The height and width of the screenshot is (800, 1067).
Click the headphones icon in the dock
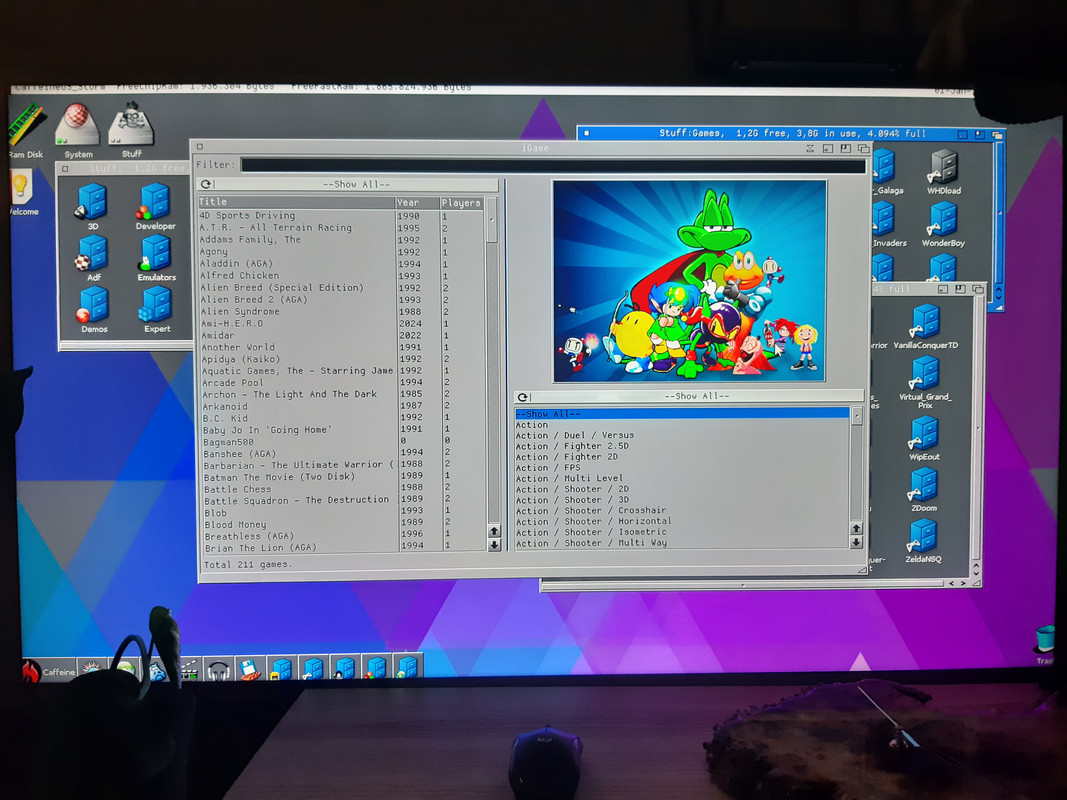click(218, 669)
